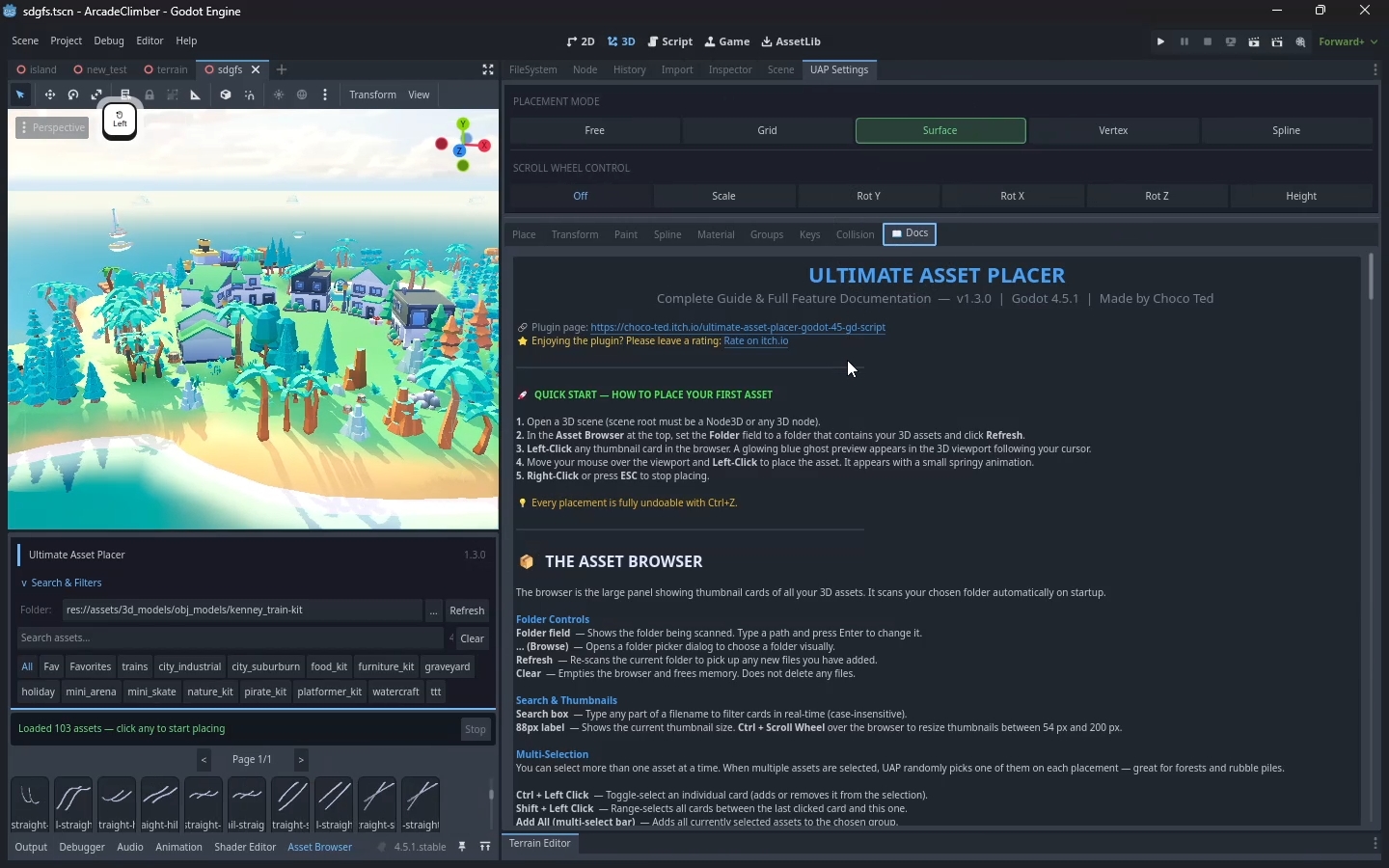Collapse the Search & Filters section
The image size is (1389, 868).
pos(61,583)
